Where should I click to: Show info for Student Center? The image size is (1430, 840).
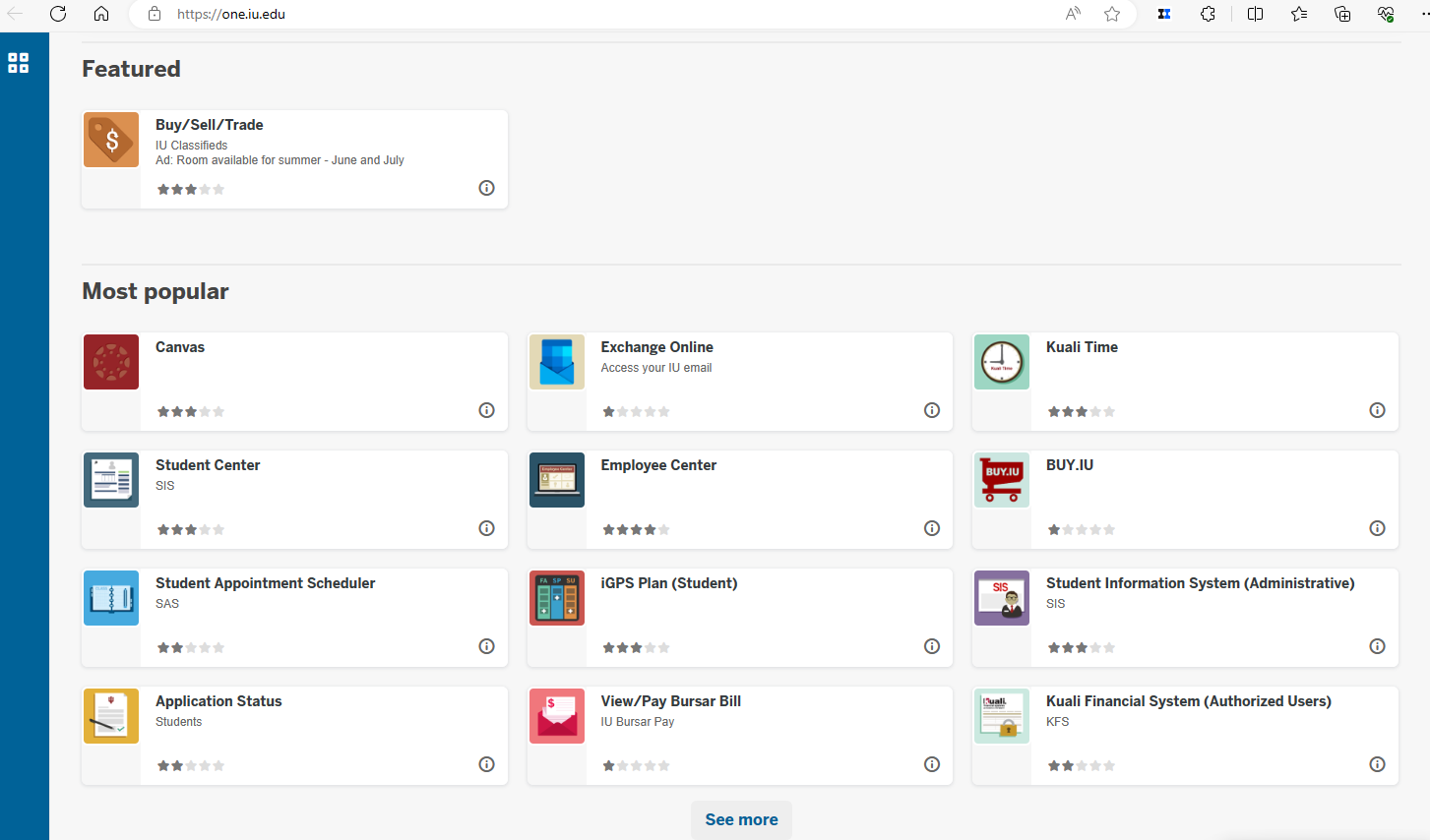click(x=486, y=528)
